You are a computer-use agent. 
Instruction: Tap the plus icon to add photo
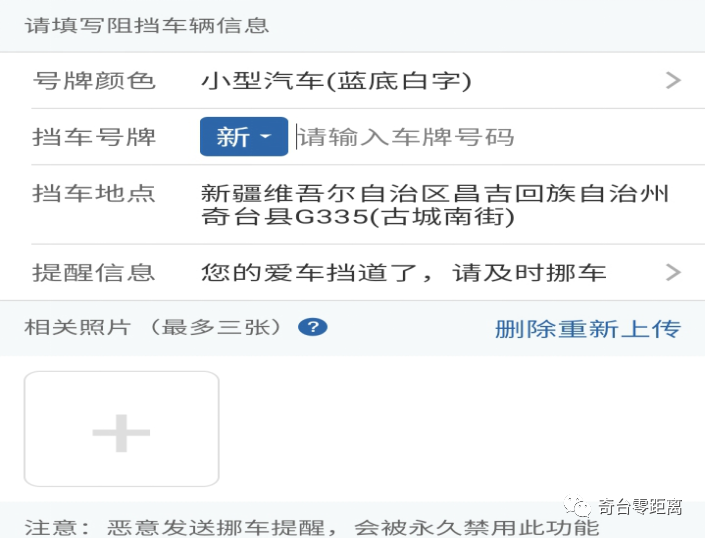click(x=121, y=432)
